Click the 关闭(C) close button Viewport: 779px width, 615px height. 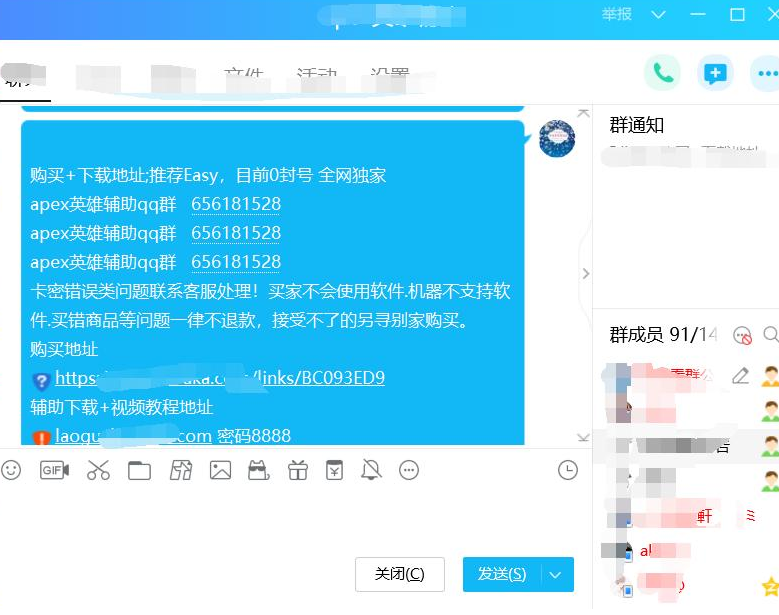click(399, 575)
